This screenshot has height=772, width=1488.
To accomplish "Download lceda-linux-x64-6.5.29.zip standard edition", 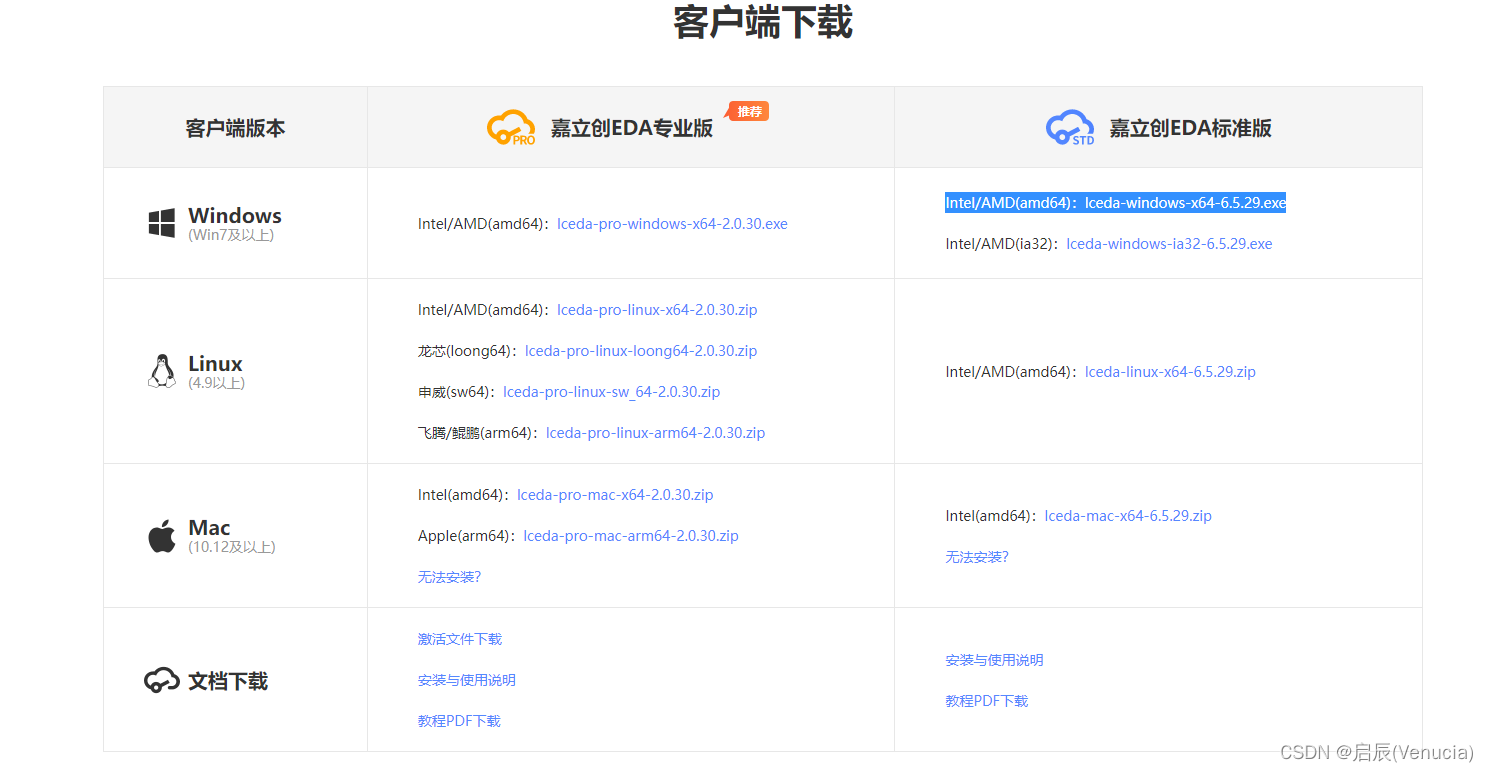I will pyautogui.click(x=1169, y=371).
